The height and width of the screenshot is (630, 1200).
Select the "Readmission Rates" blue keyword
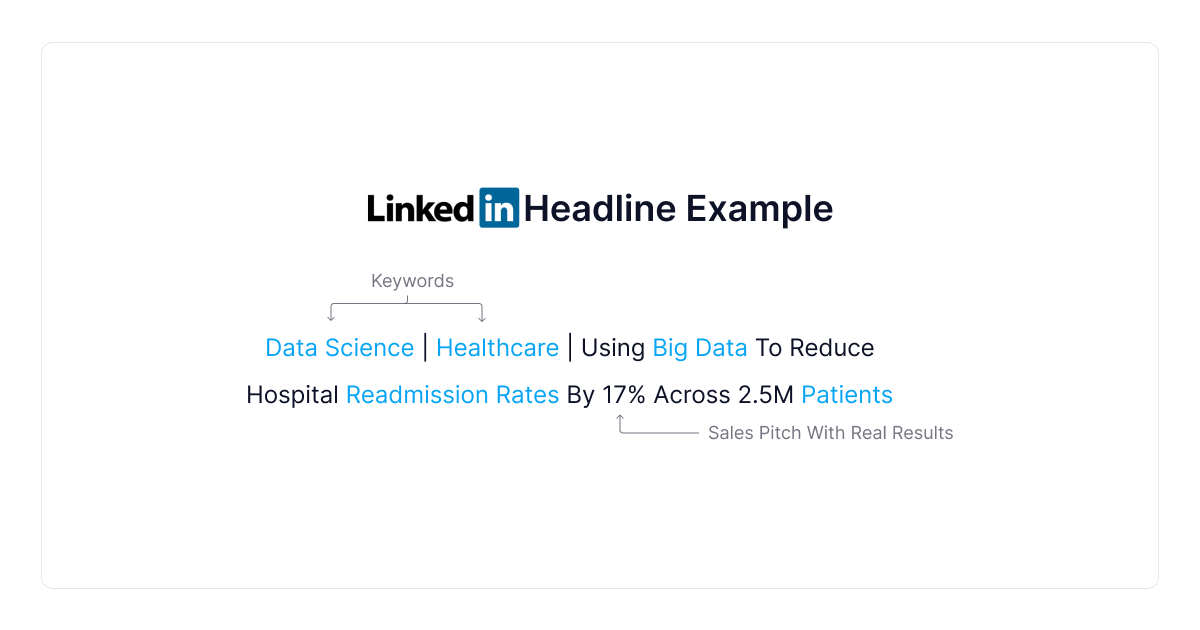pyautogui.click(x=452, y=395)
